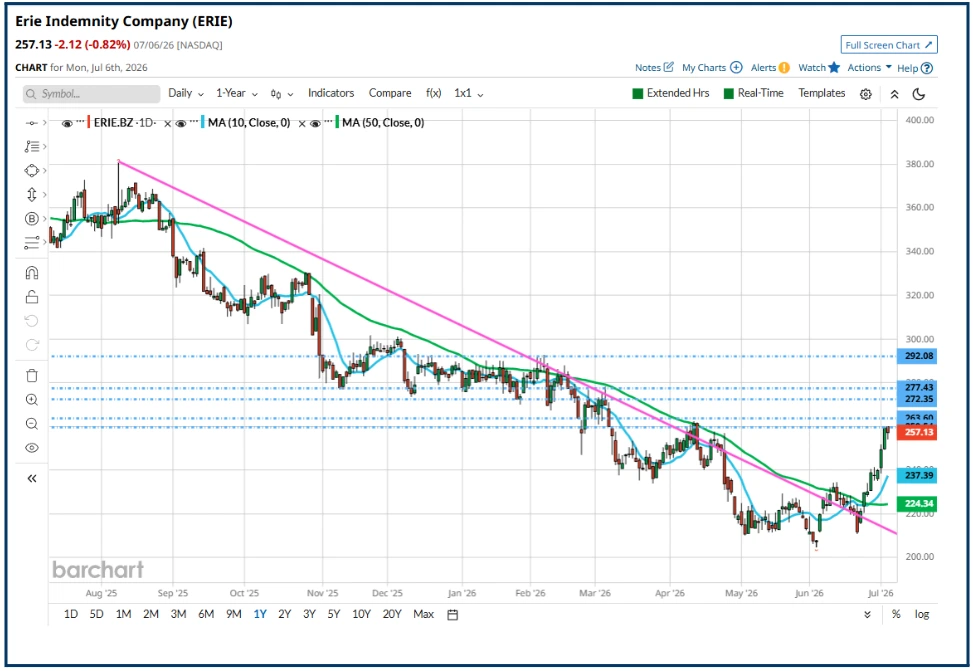Select the 5D range tab

[x=97, y=614]
